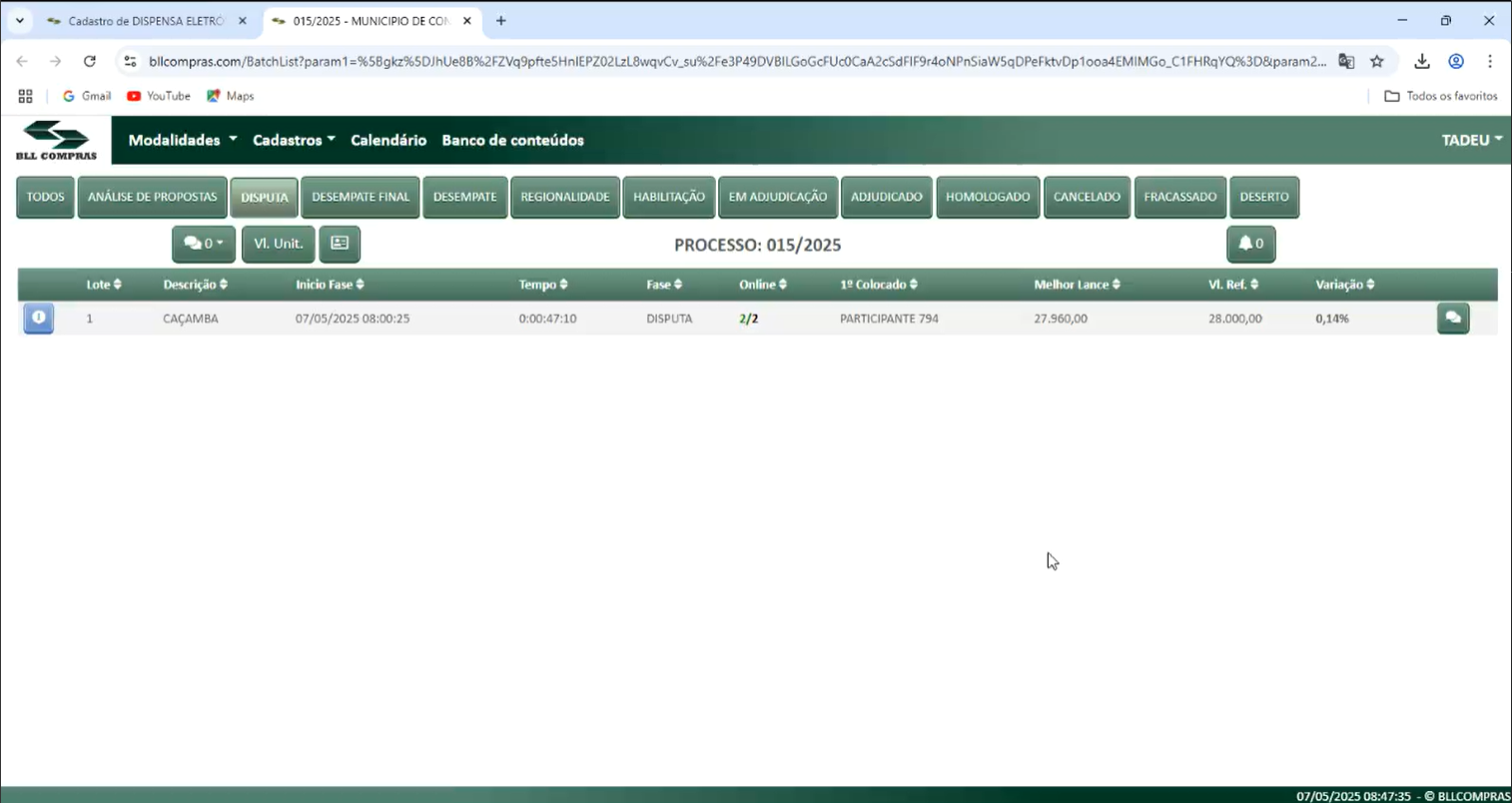Toggle the Vl. Unit. button

[x=278, y=244]
